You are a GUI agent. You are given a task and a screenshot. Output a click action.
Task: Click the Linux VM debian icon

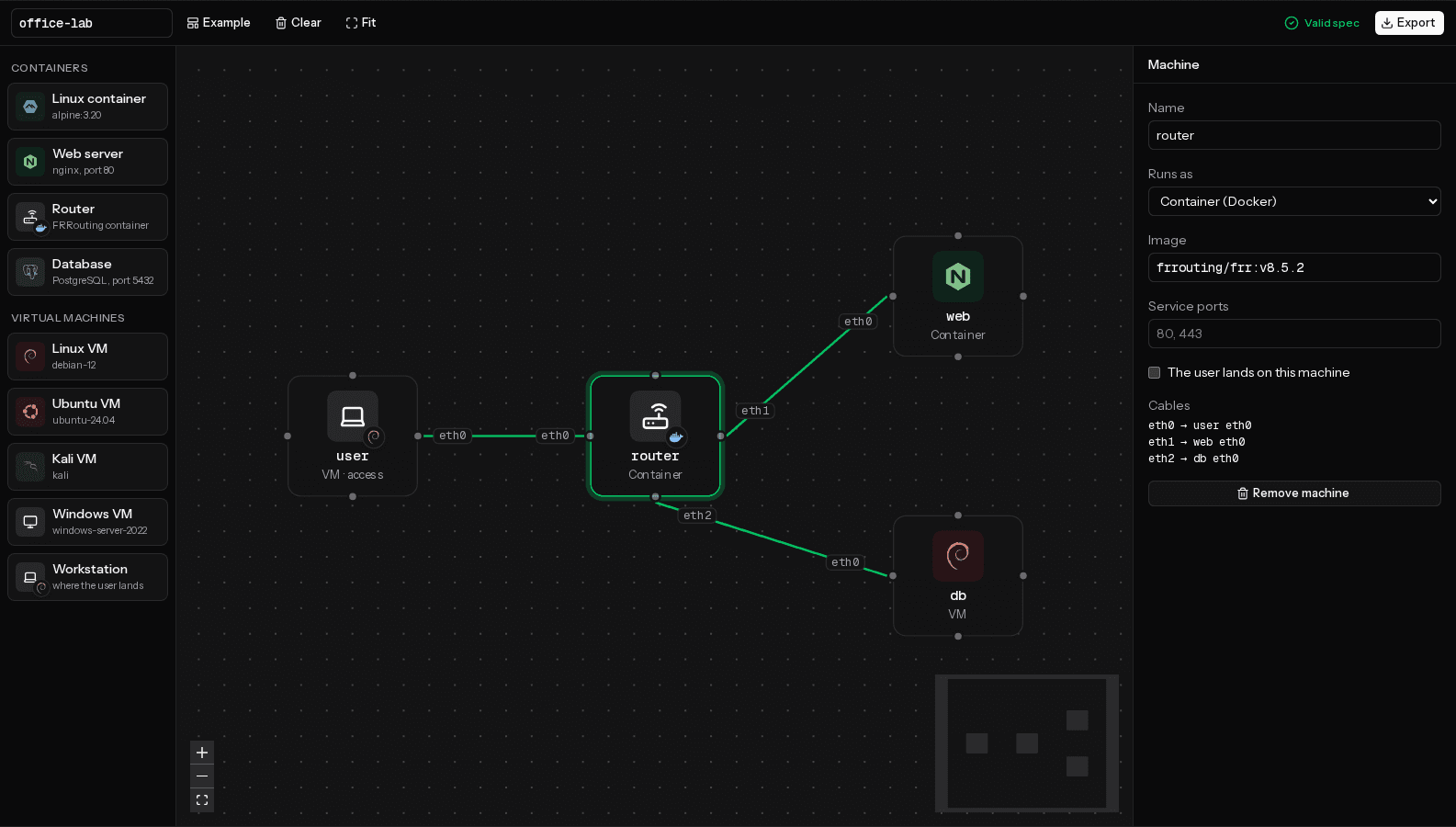[x=30, y=357]
